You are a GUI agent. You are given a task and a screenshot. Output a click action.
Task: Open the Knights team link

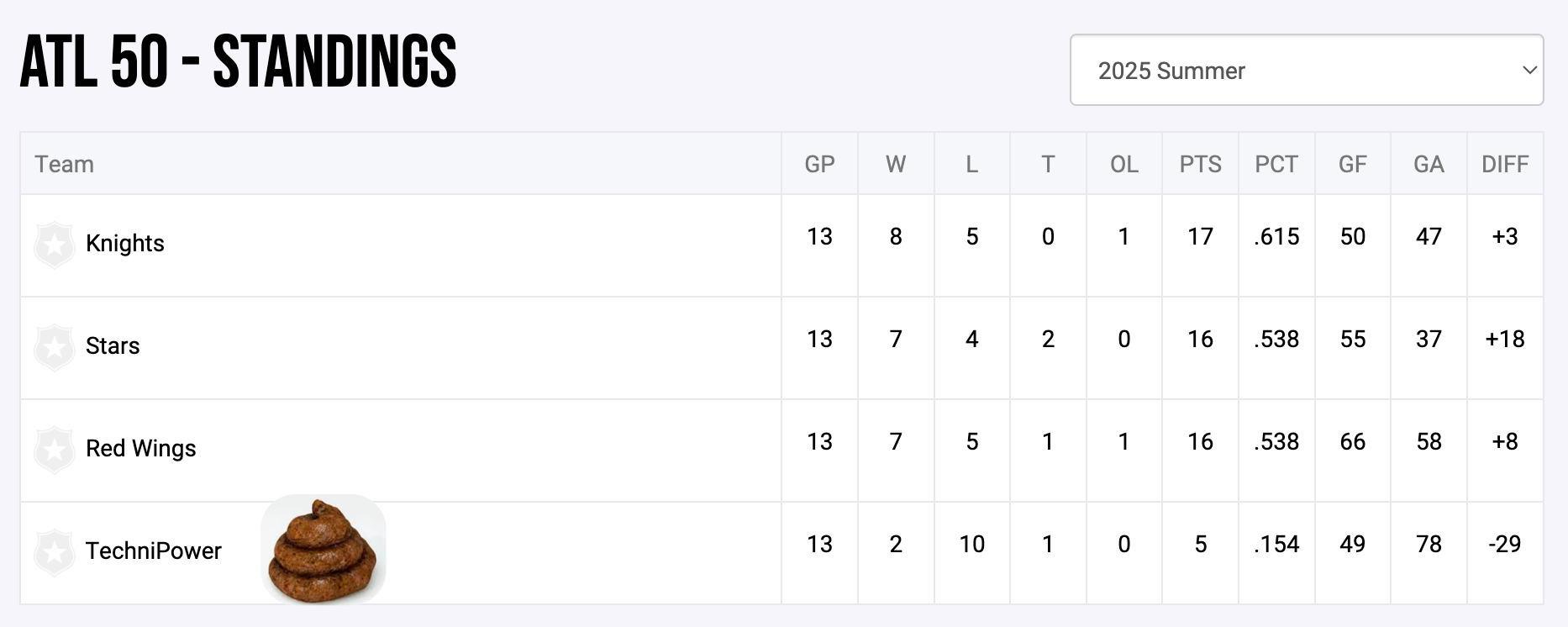(x=125, y=244)
